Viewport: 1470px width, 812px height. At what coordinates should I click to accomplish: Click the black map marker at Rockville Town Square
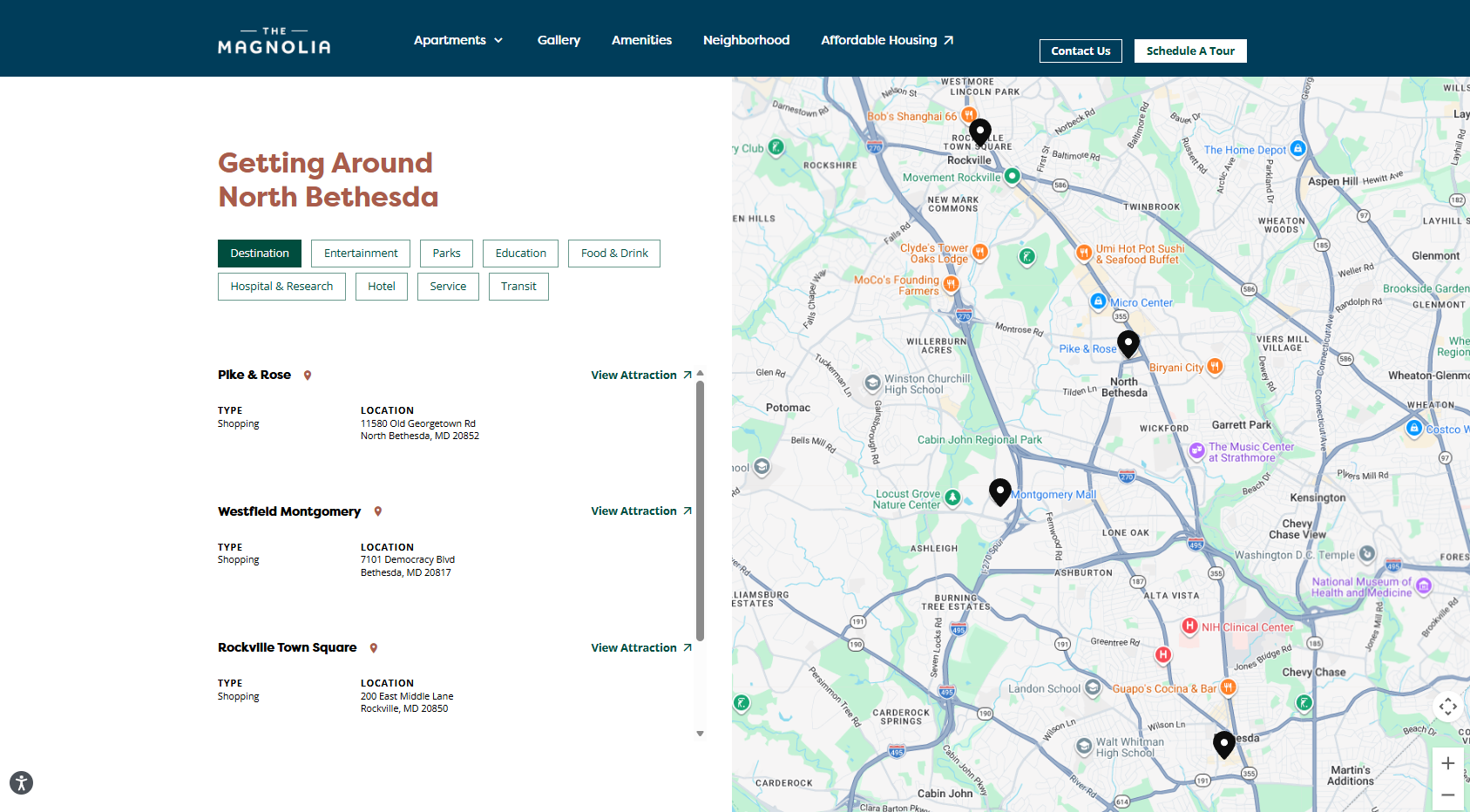980,132
